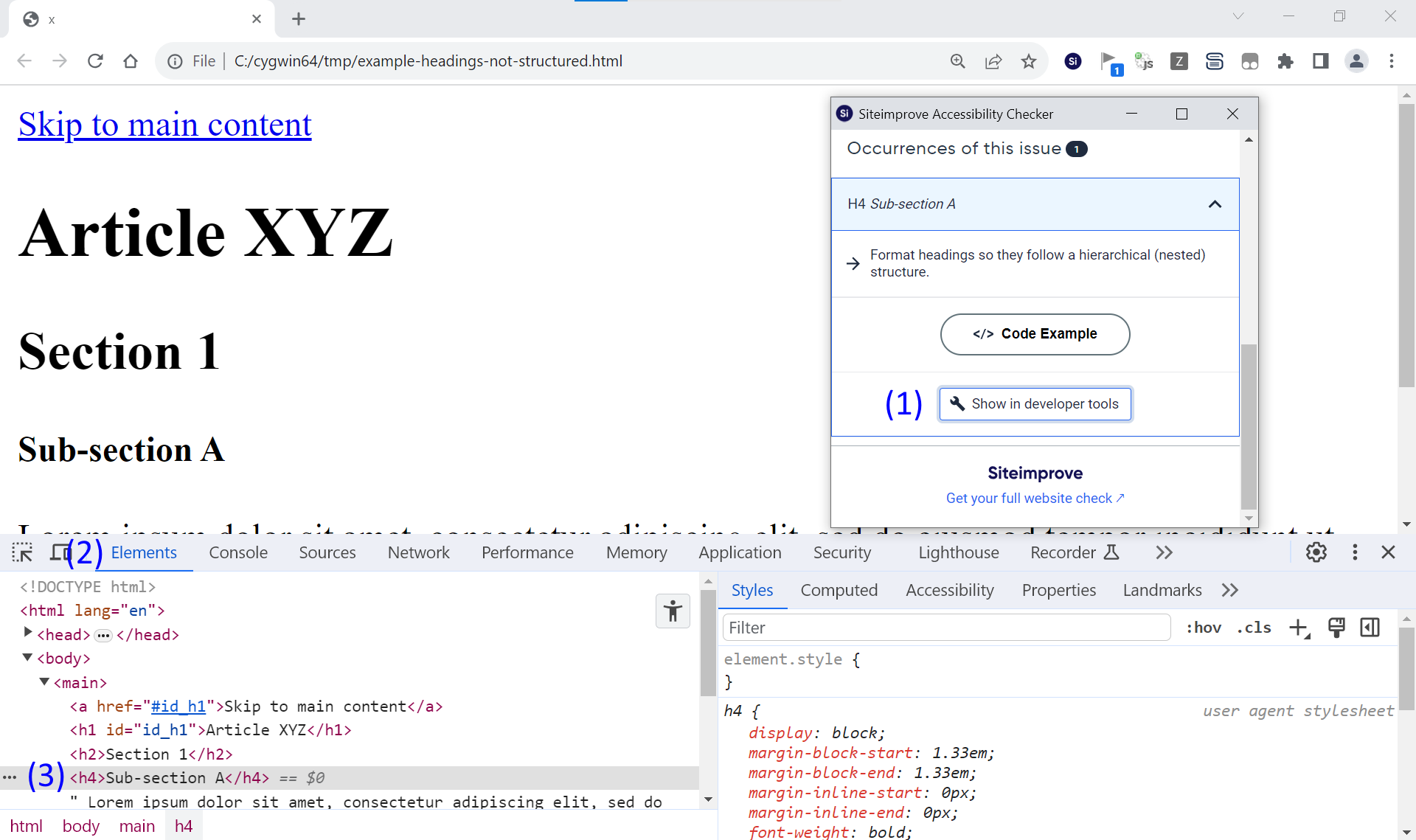Click the page vertical scrollbar thumb
The width and height of the screenshot is (1416, 840).
click(1406, 244)
